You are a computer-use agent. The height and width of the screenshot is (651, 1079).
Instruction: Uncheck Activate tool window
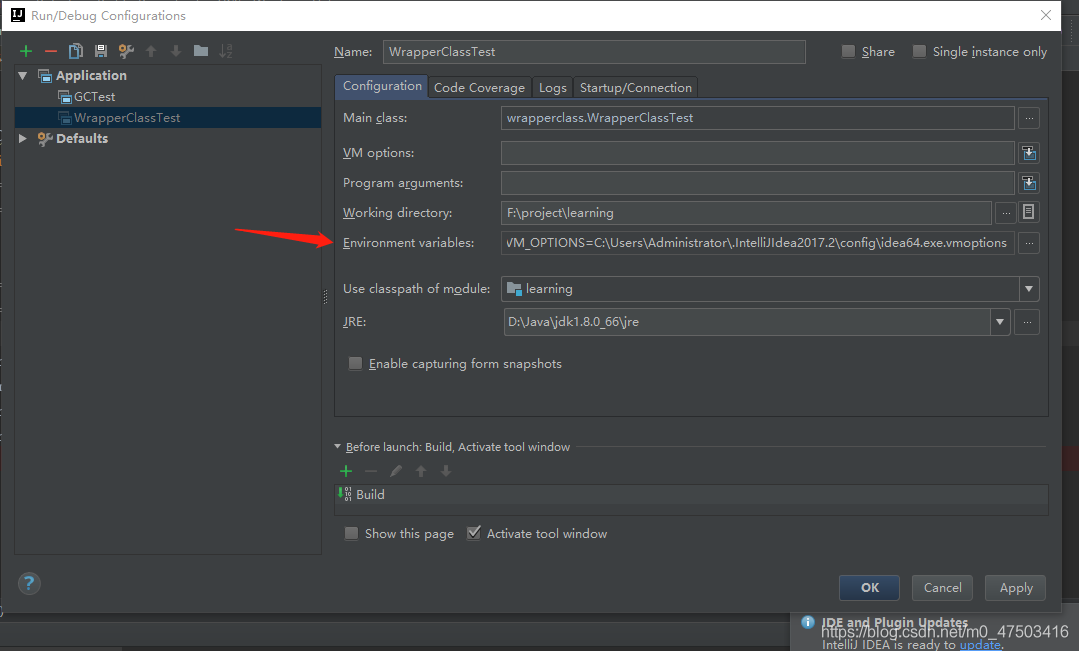point(473,533)
